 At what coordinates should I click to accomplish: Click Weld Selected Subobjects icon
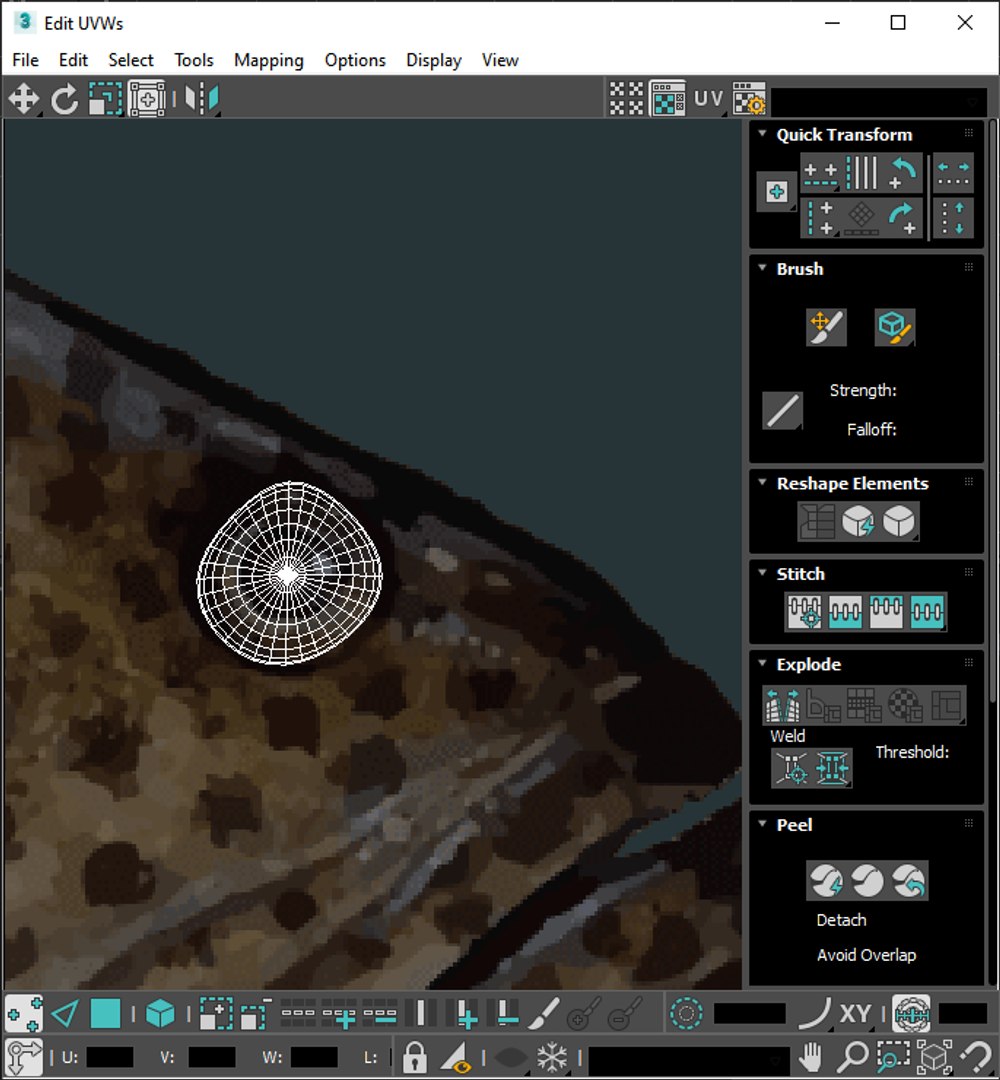[x=832, y=767]
